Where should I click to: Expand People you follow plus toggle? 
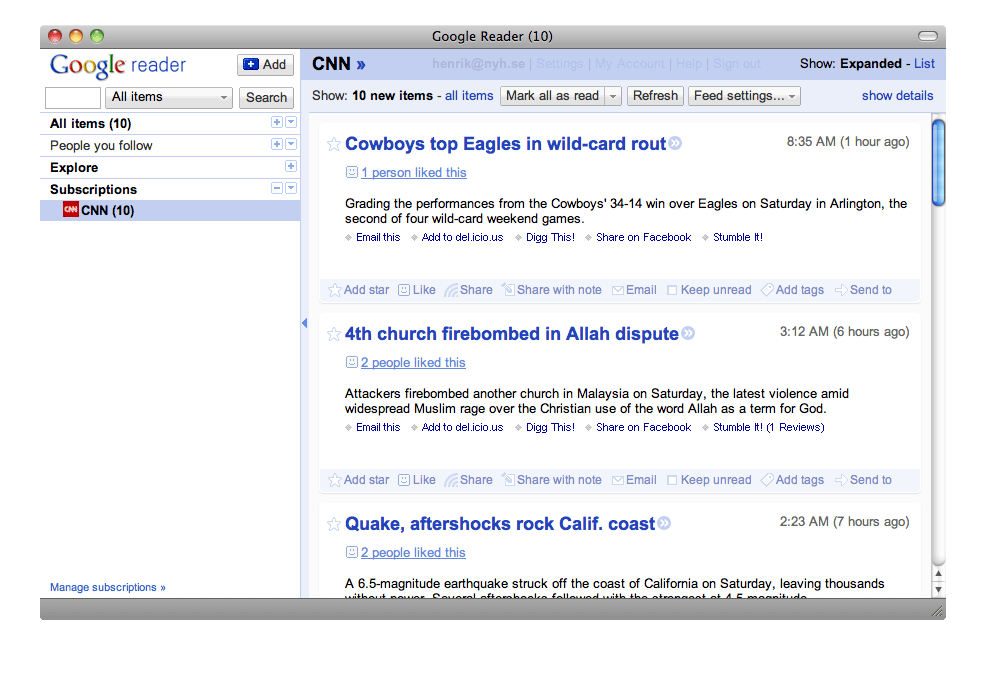click(x=277, y=144)
